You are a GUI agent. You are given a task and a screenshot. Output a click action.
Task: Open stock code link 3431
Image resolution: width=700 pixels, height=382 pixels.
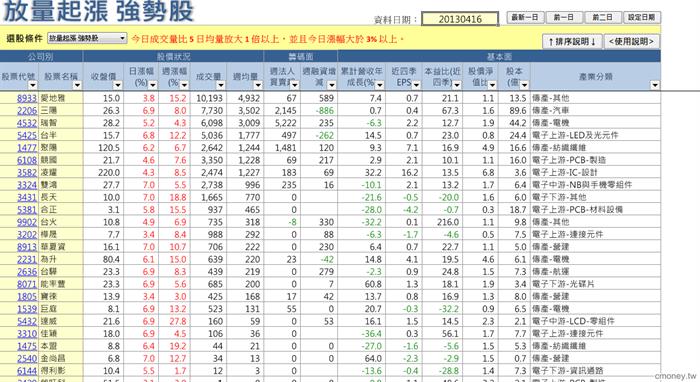27,197
